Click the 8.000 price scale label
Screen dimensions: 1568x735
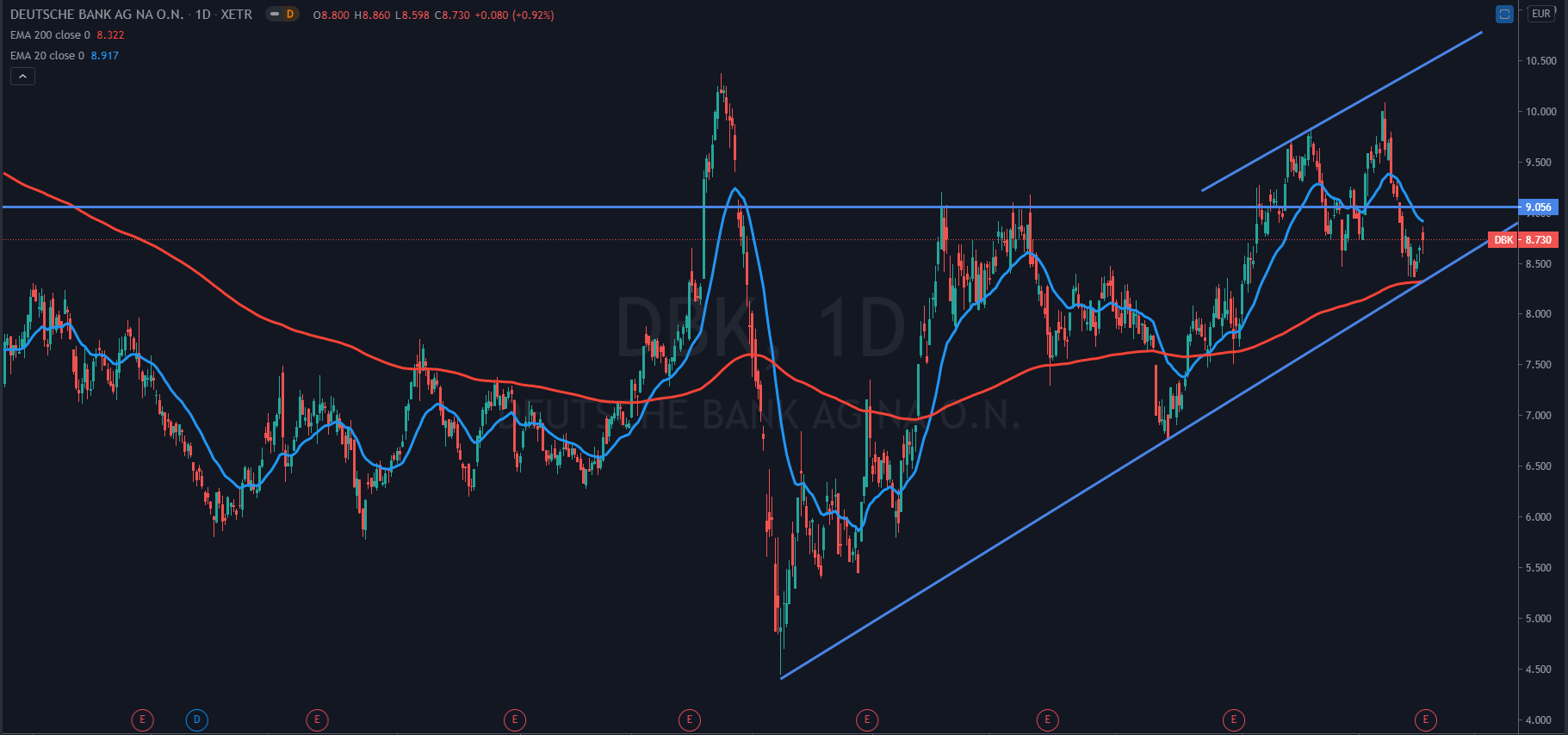[x=1540, y=314]
